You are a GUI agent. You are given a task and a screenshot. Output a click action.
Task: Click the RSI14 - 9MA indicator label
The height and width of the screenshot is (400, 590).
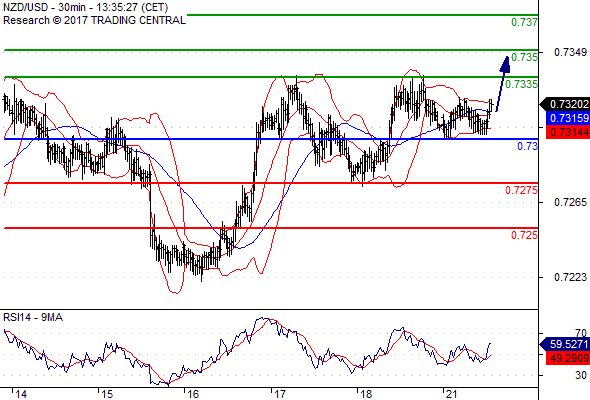click(x=33, y=318)
